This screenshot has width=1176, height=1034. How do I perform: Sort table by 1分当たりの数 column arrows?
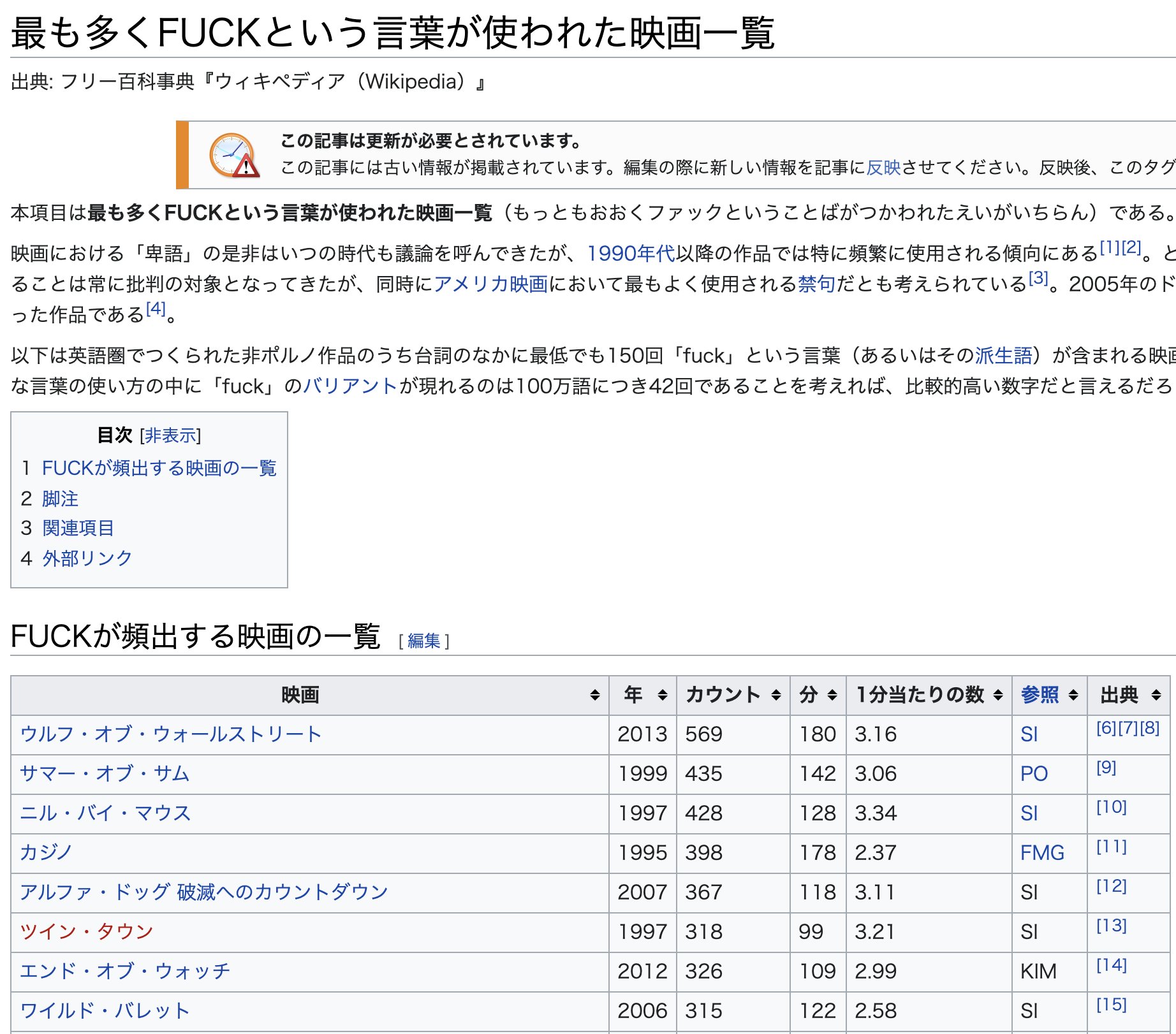click(998, 695)
